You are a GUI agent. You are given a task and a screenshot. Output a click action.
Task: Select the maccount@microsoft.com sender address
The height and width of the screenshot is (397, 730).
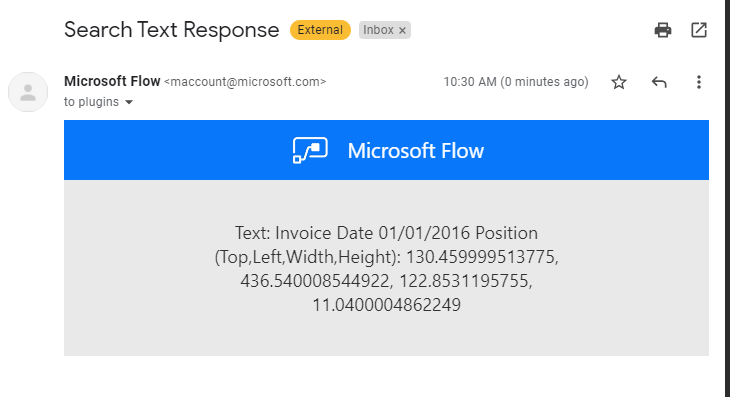tap(245, 82)
